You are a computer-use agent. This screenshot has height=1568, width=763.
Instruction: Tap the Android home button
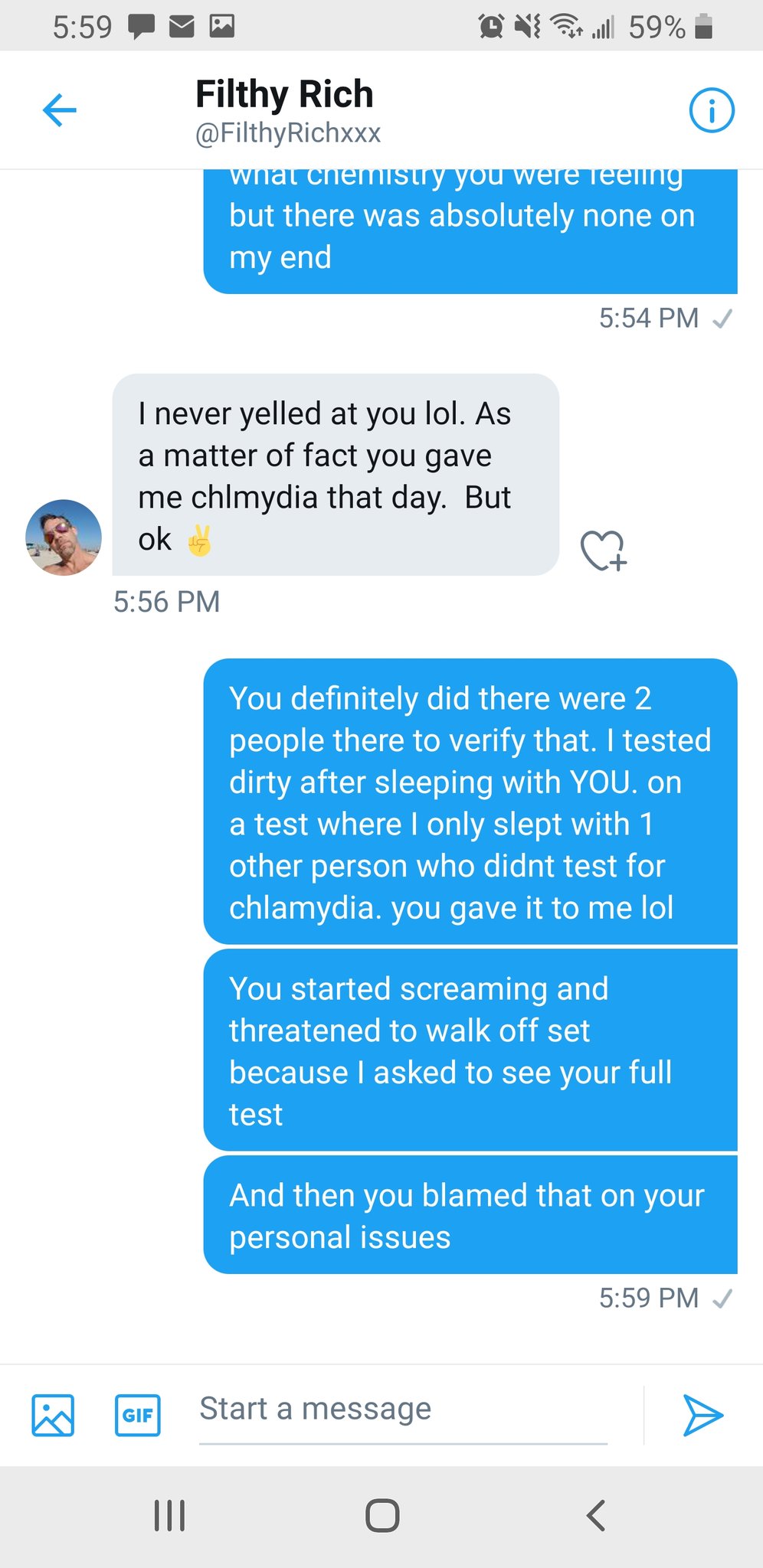pyautogui.click(x=382, y=1515)
